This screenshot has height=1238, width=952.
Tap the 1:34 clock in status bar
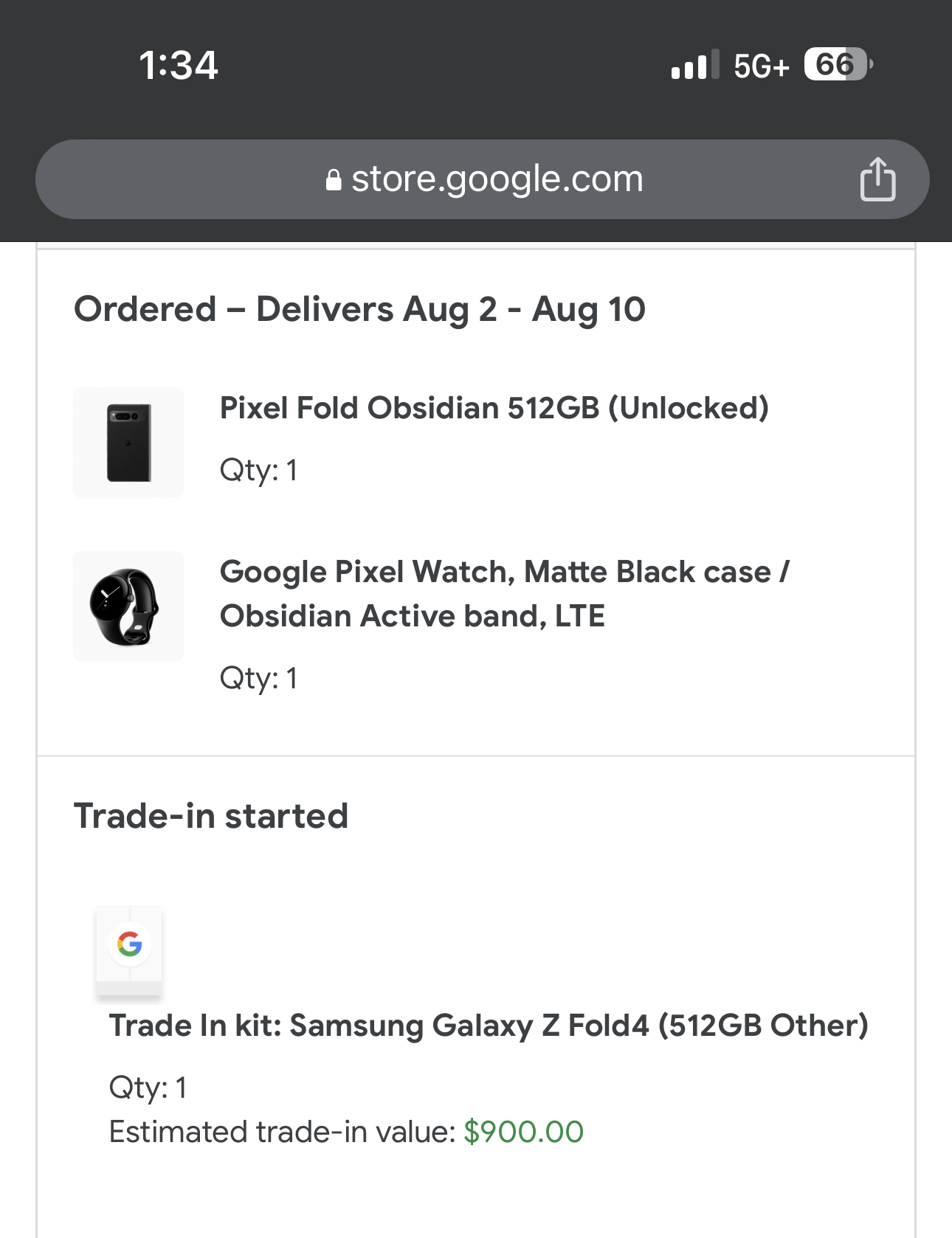(179, 65)
